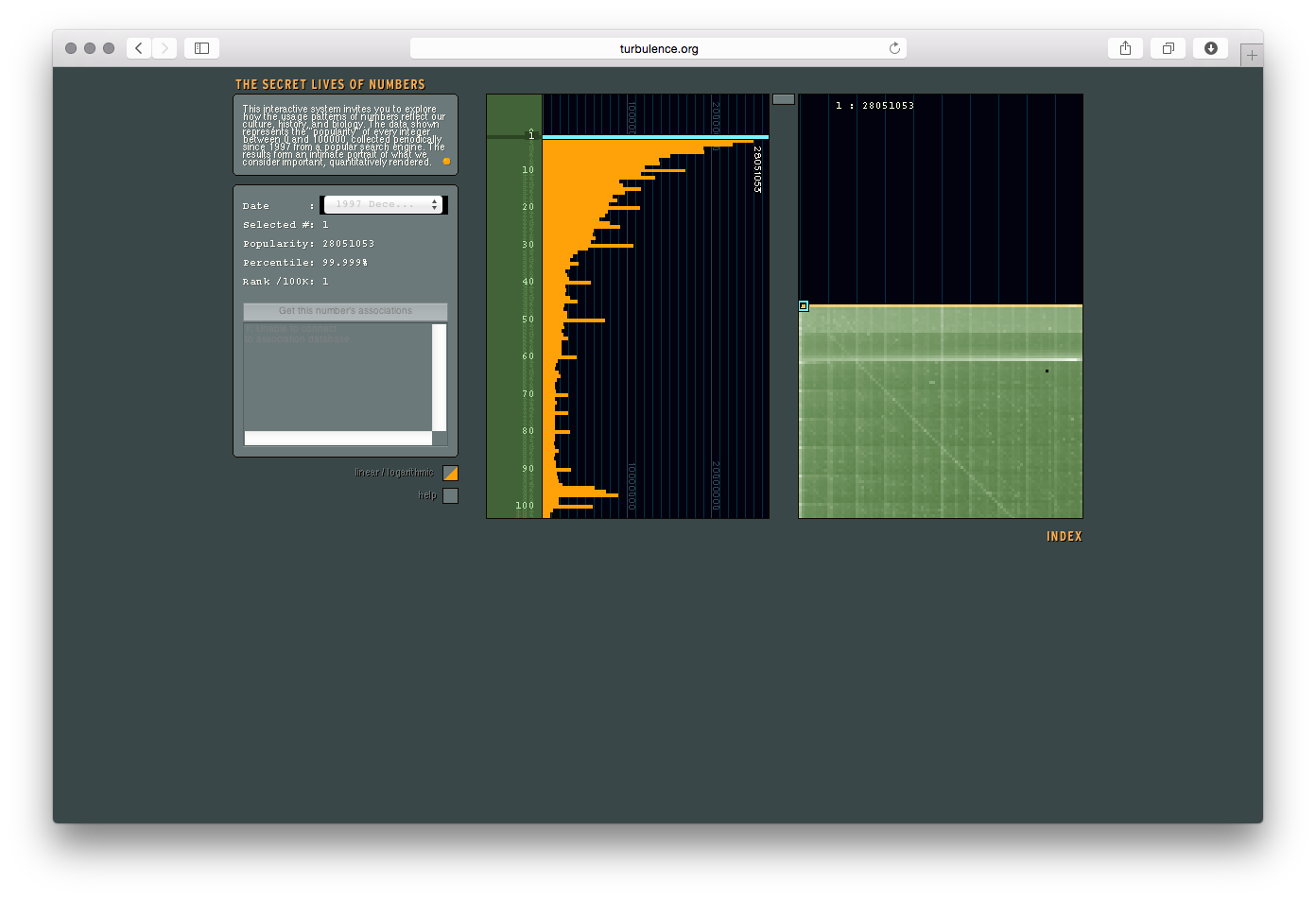1316x899 pixels.
Task: Click Safari's forward navigation arrow
Action: click(164, 48)
